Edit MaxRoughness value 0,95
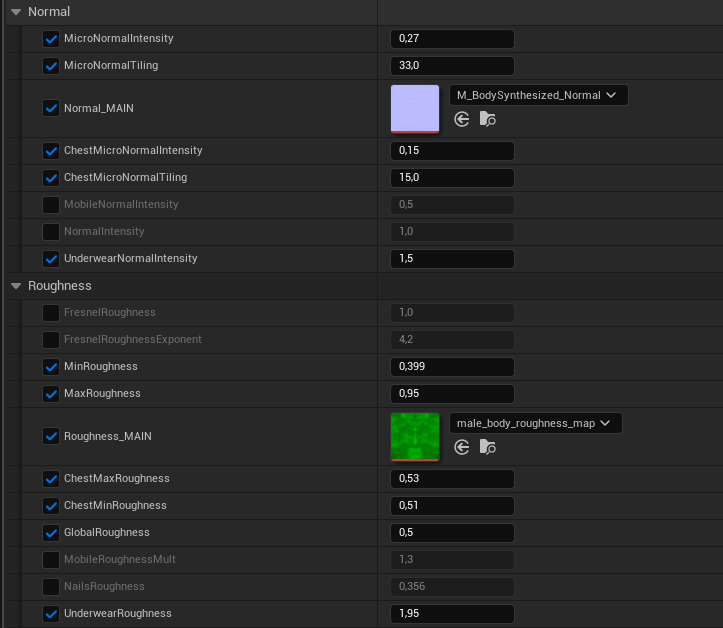Image resolution: width=723 pixels, height=628 pixels. point(452,394)
